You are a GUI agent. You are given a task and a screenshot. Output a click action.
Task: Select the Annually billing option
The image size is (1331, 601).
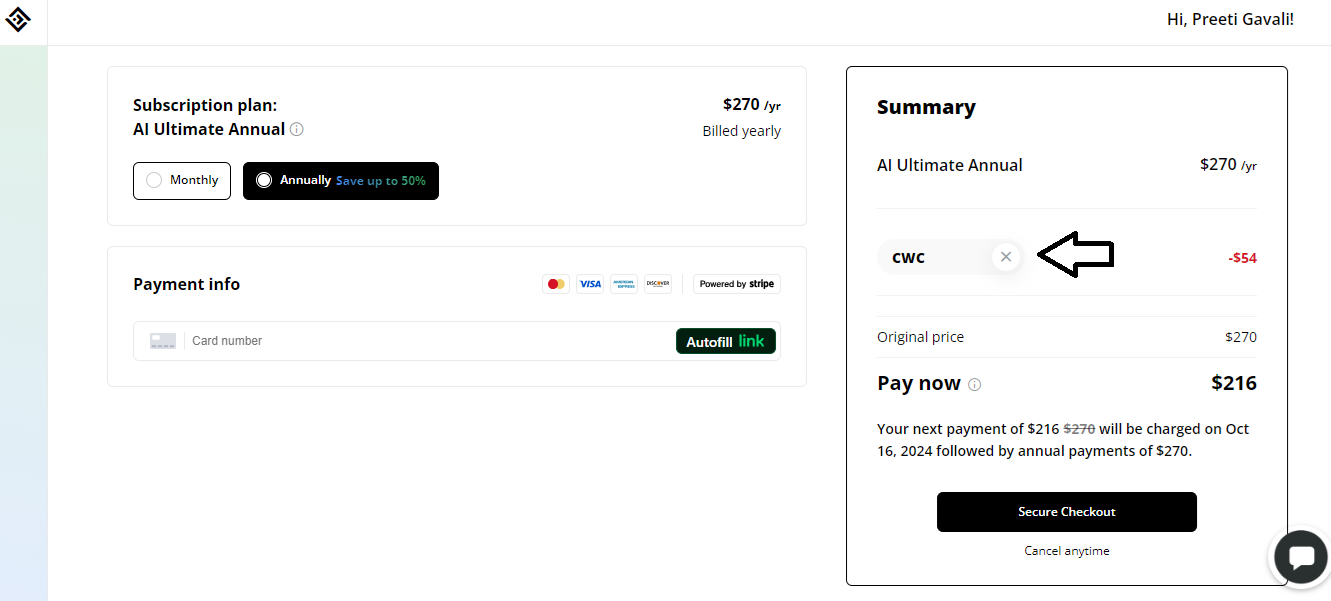pos(341,181)
